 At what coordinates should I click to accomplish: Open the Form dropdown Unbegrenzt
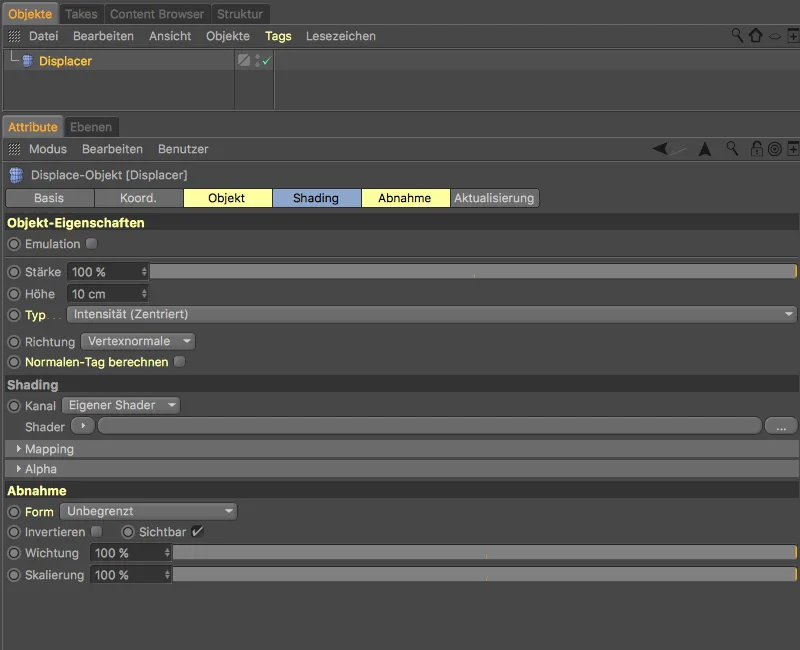pos(148,511)
